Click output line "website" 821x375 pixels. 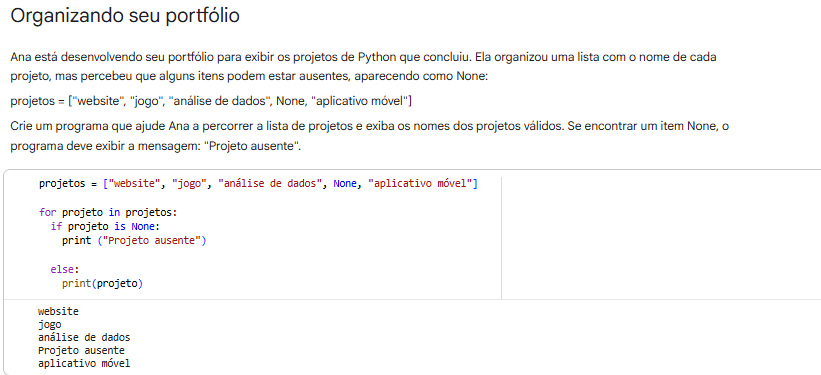(58, 312)
